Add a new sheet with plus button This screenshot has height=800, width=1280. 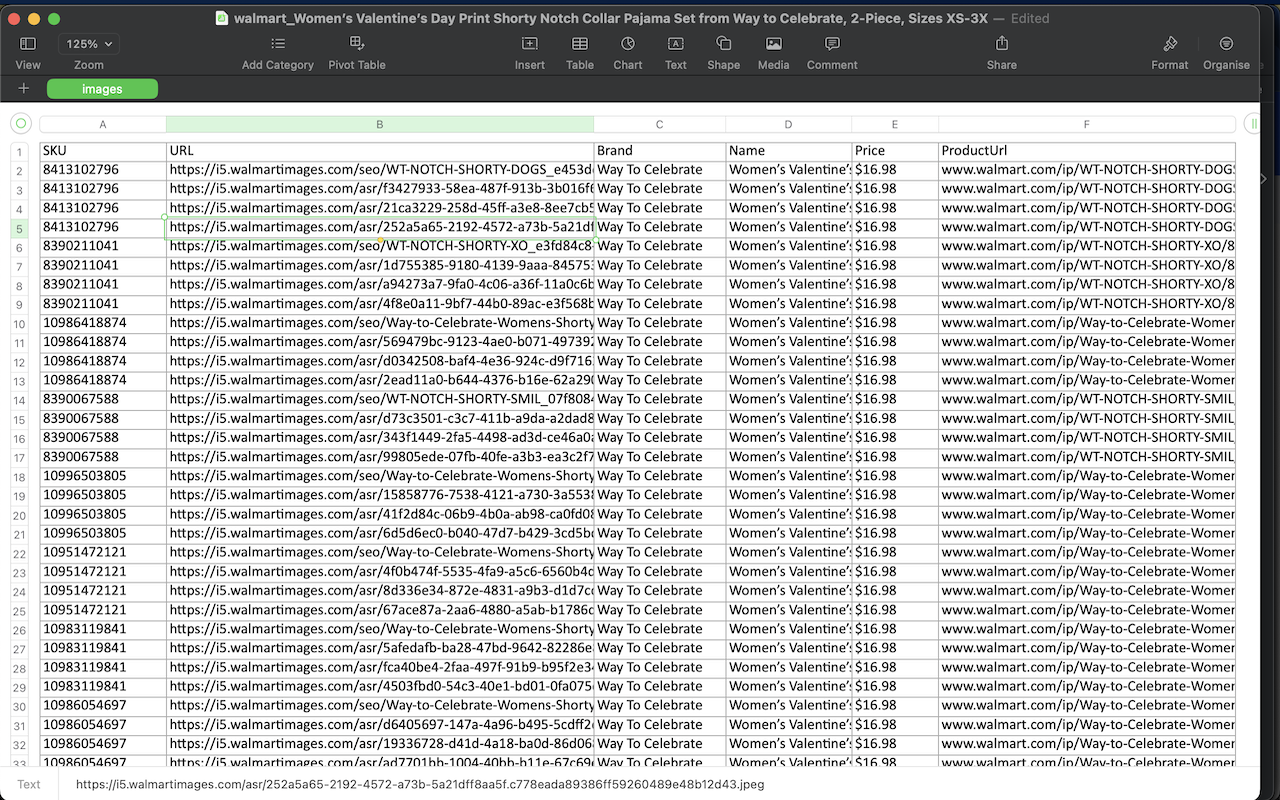[24, 89]
